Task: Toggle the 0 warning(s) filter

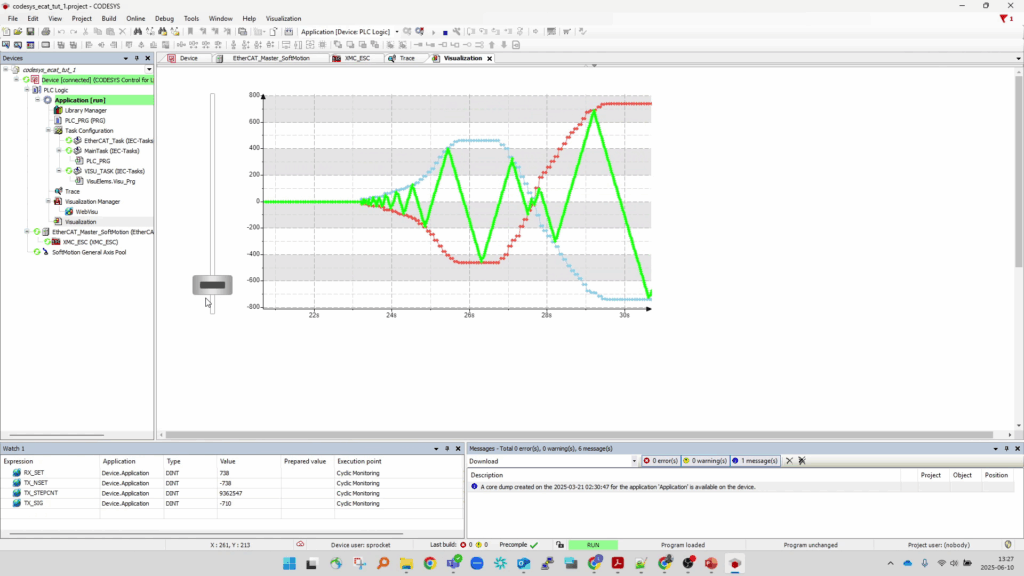Action: coord(705,461)
